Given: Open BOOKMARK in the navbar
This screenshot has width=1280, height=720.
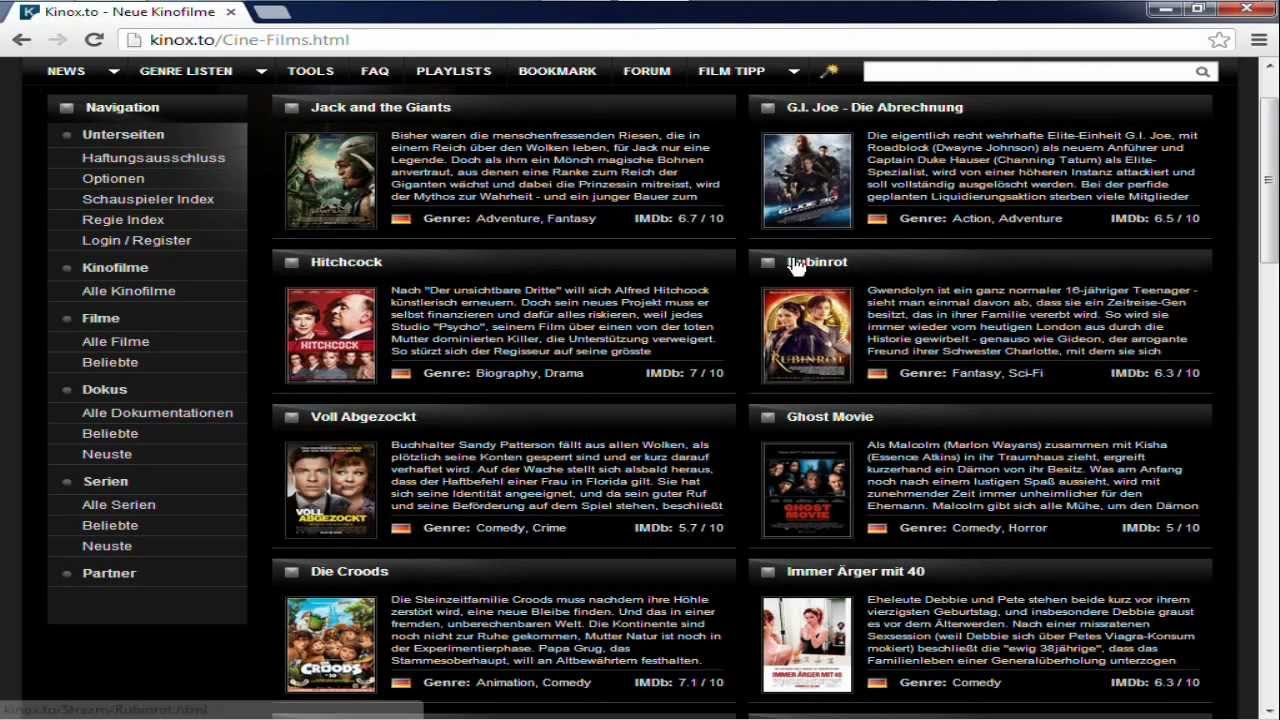Looking at the screenshot, I should pos(557,71).
